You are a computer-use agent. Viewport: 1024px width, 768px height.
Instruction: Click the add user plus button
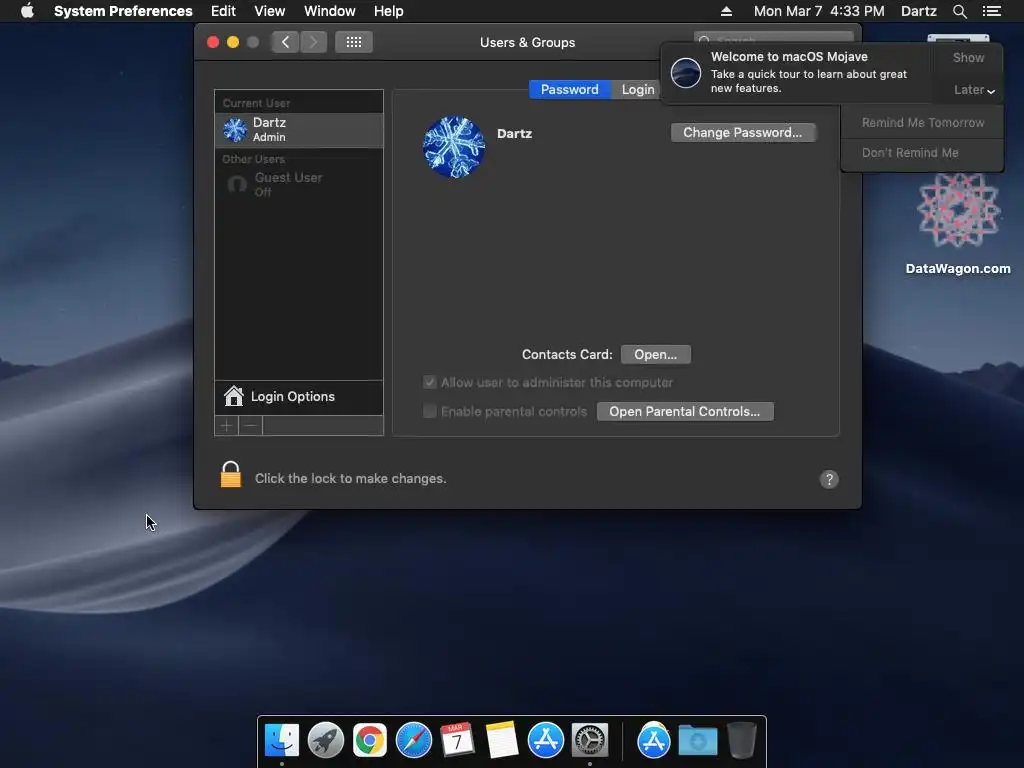point(227,426)
